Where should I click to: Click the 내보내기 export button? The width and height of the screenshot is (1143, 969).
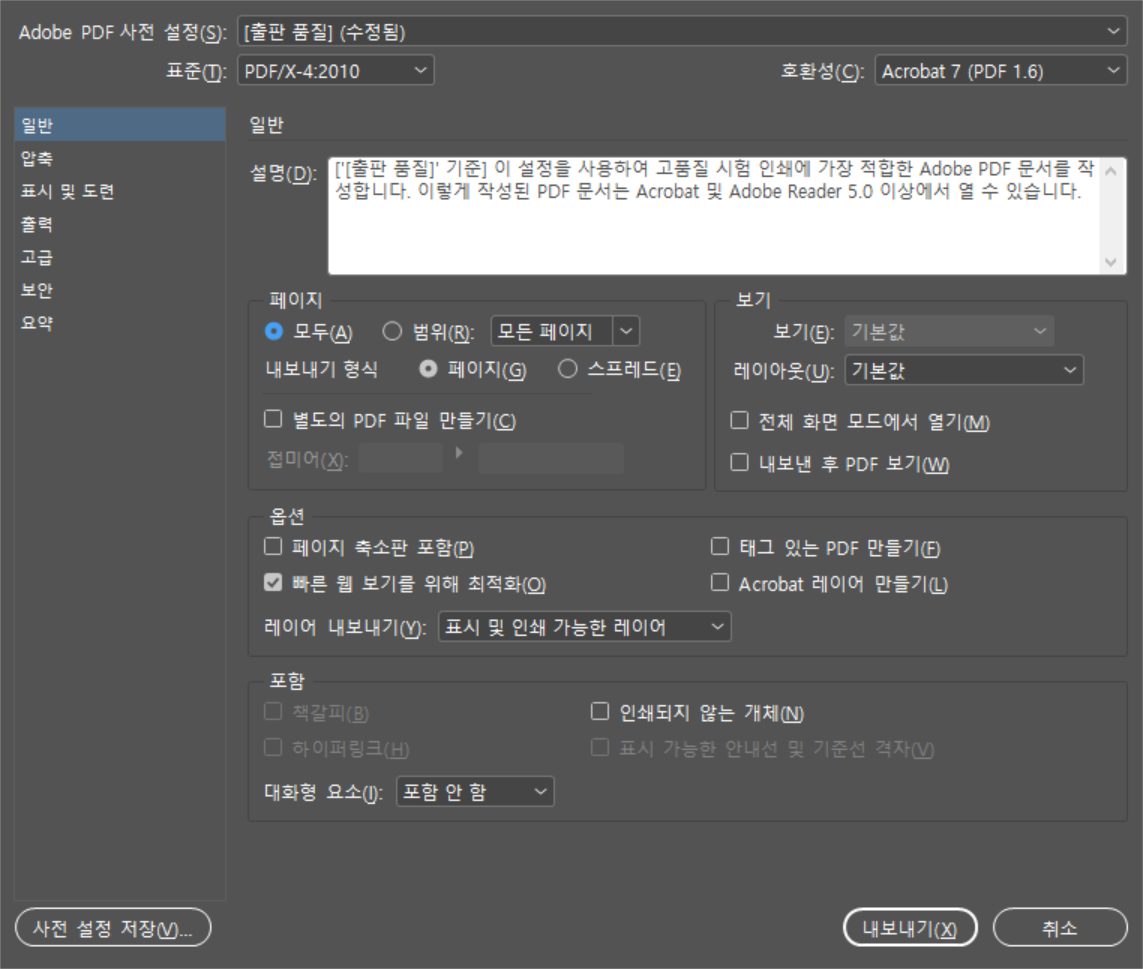910,927
